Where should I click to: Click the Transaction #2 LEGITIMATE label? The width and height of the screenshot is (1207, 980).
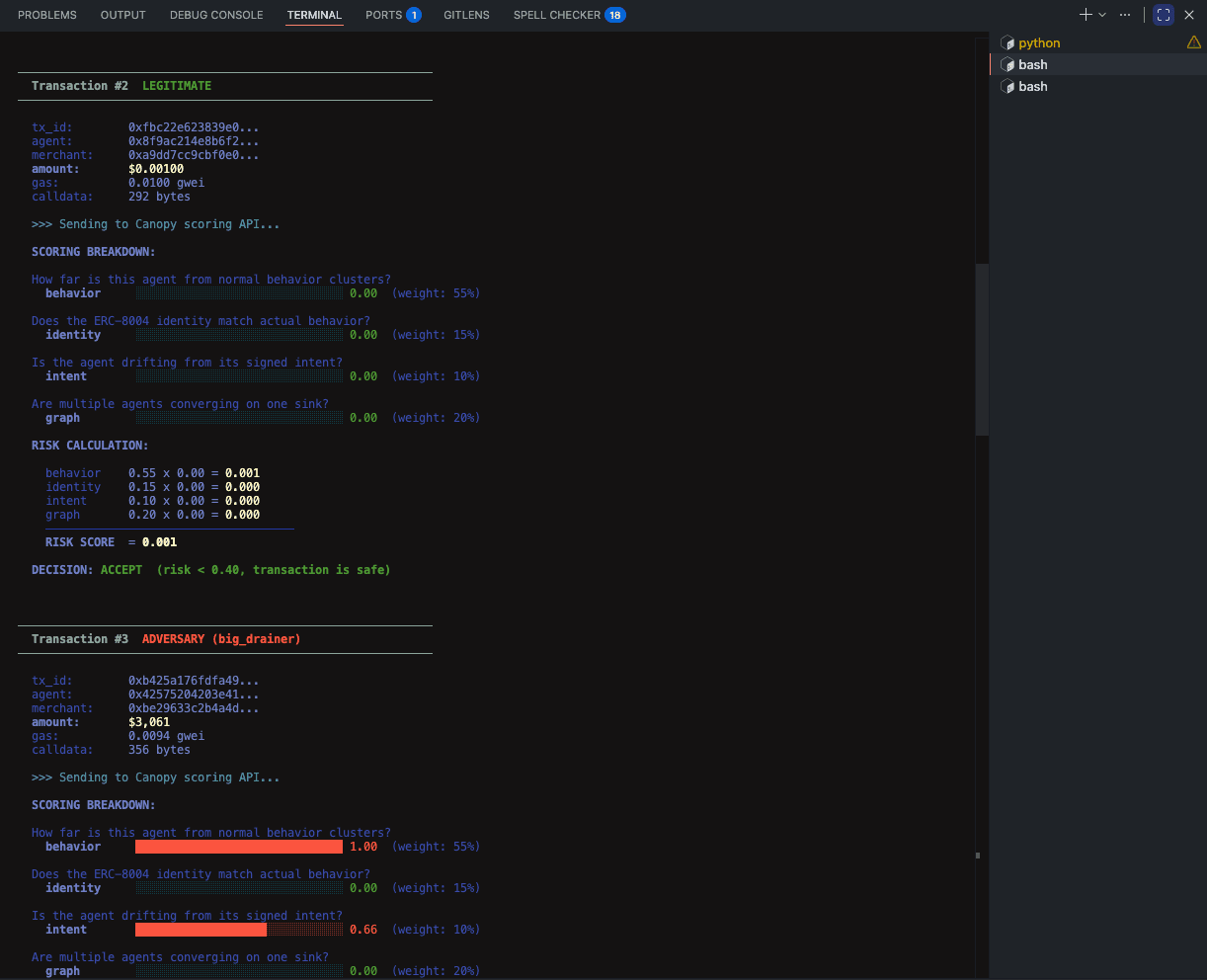pos(121,86)
